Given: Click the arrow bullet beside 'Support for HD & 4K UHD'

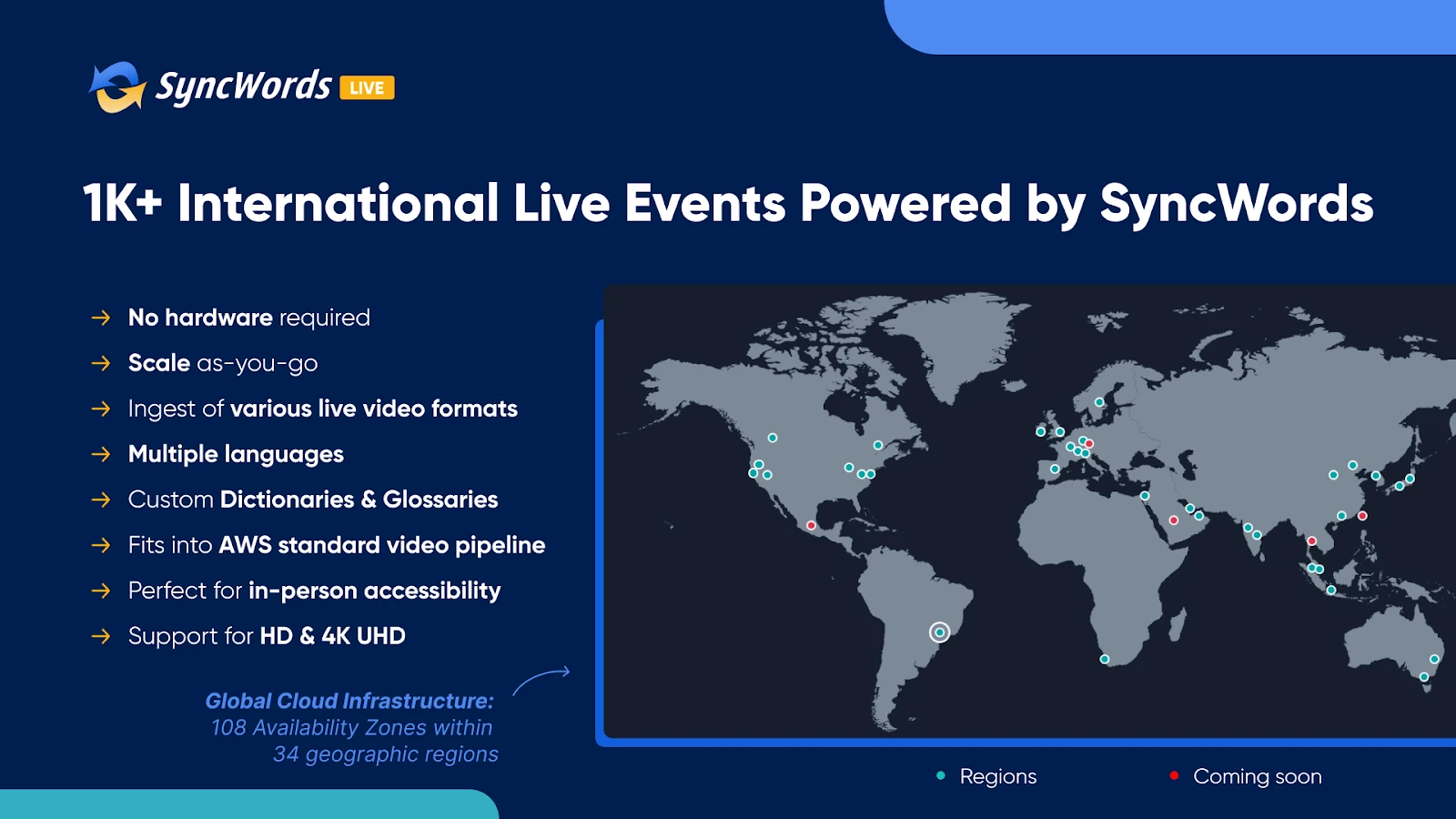Looking at the screenshot, I should click(101, 636).
